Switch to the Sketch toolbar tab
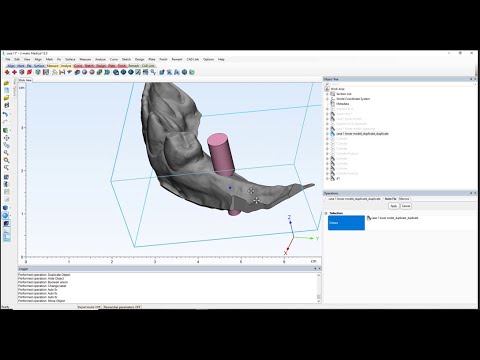The height and width of the screenshot is (360, 480). pyautogui.click(x=89, y=66)
